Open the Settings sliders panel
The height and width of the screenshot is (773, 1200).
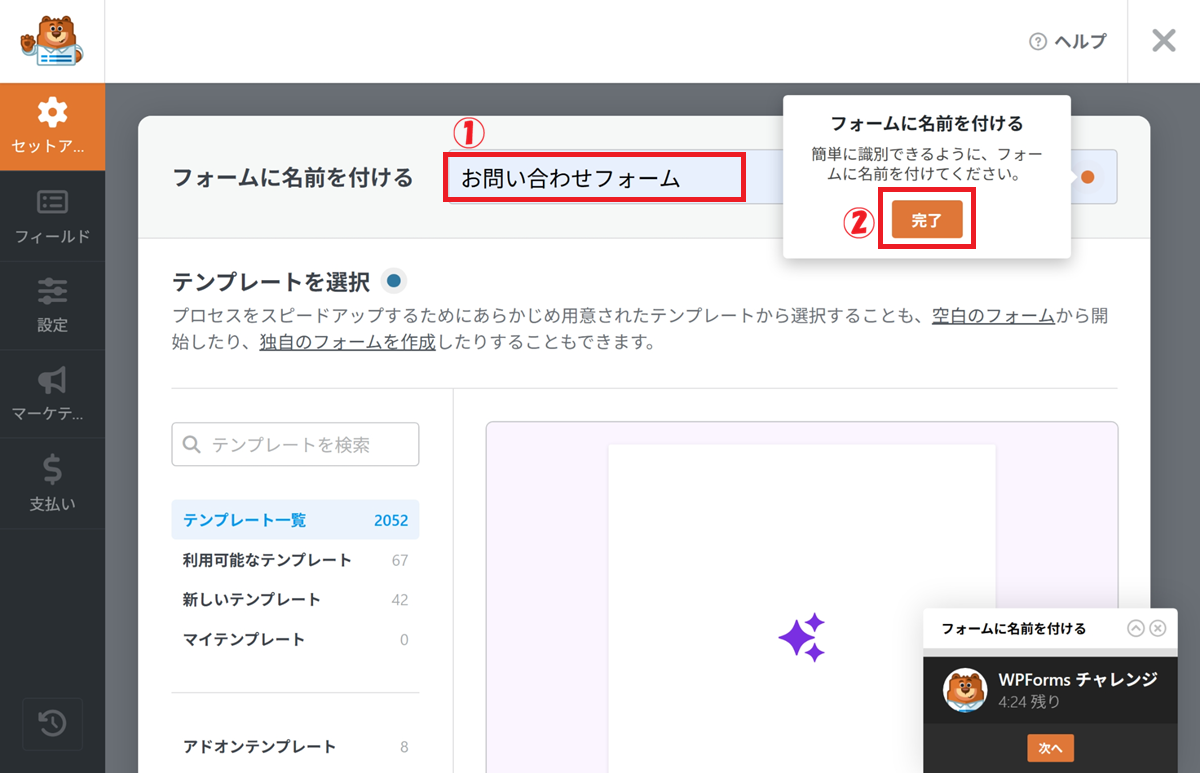[x=52, y=305]
